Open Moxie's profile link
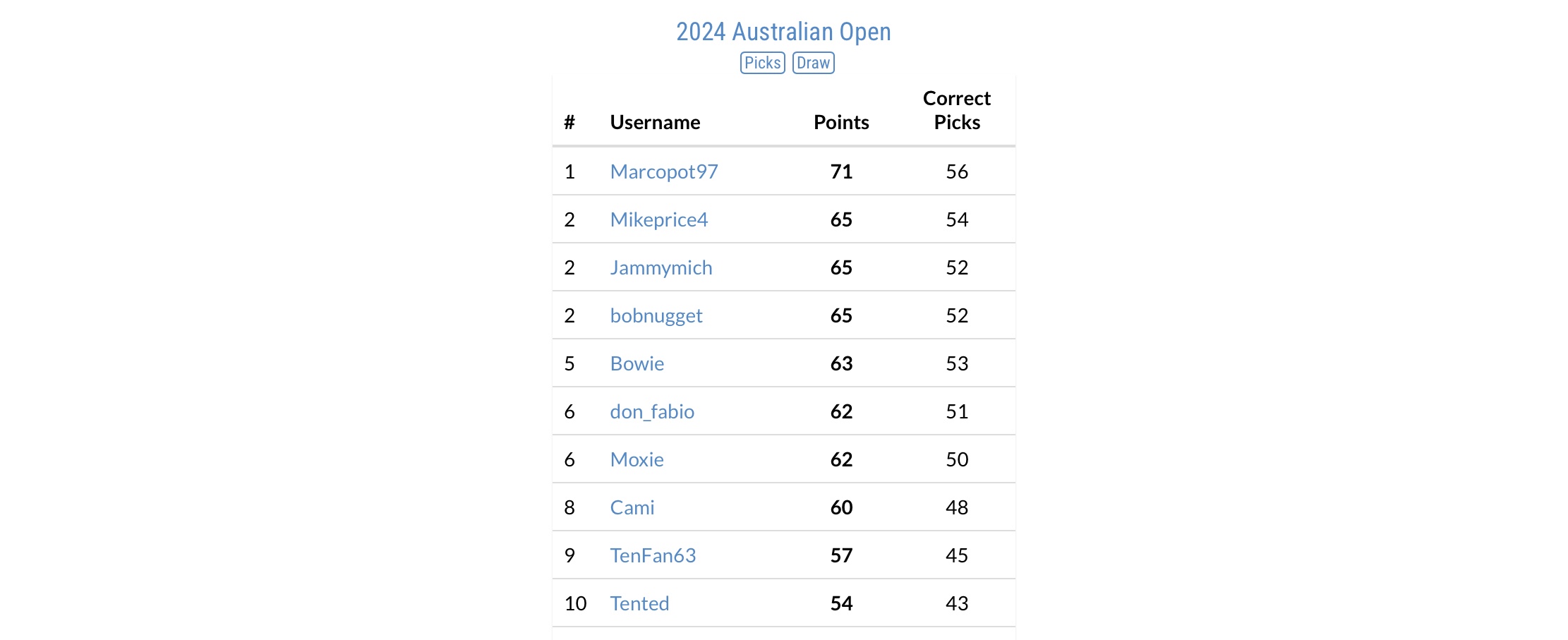Screen dimensions: 1568x640 637,459
